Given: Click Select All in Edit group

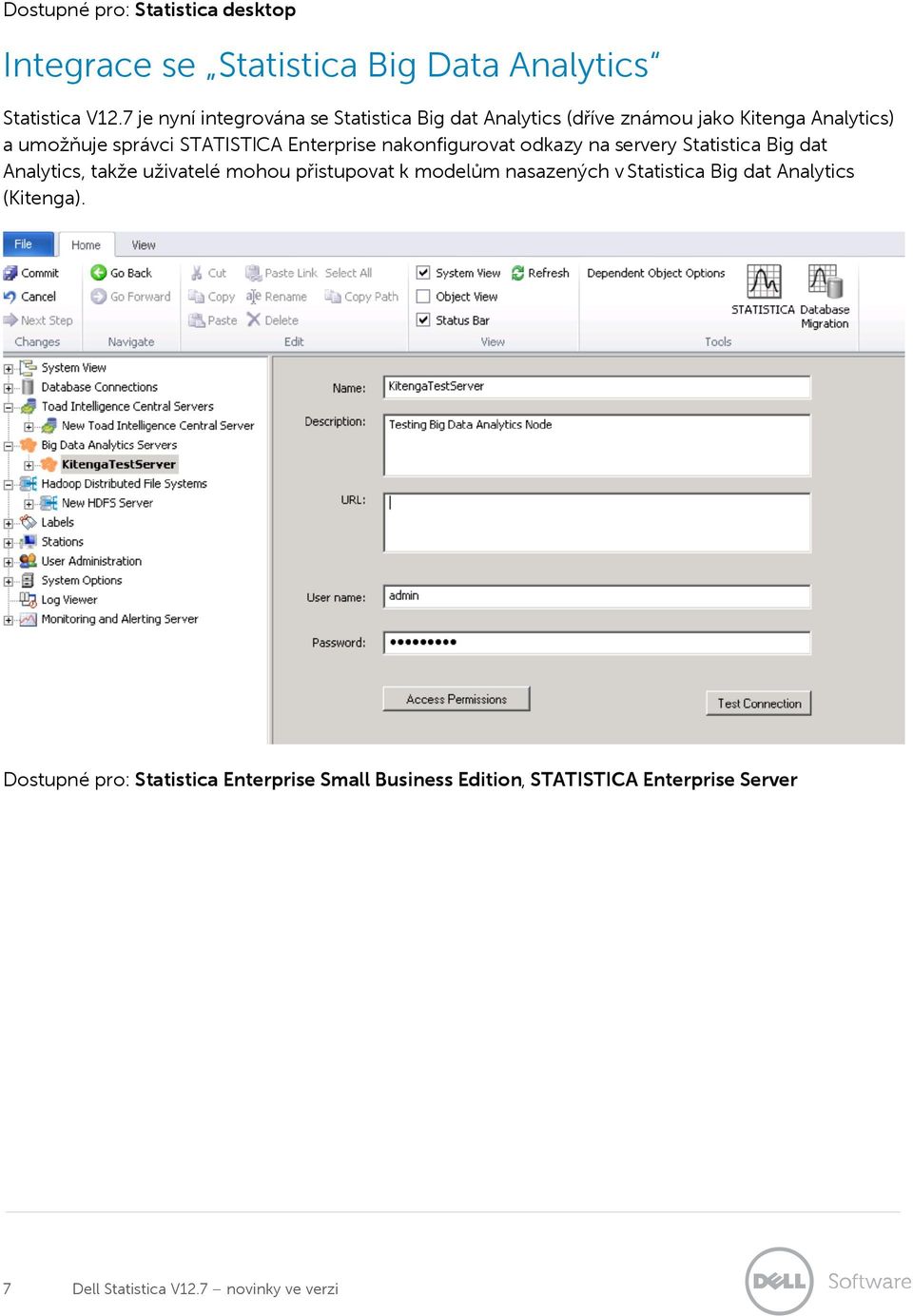Looking at the screenshot, I should click(348, 273).
